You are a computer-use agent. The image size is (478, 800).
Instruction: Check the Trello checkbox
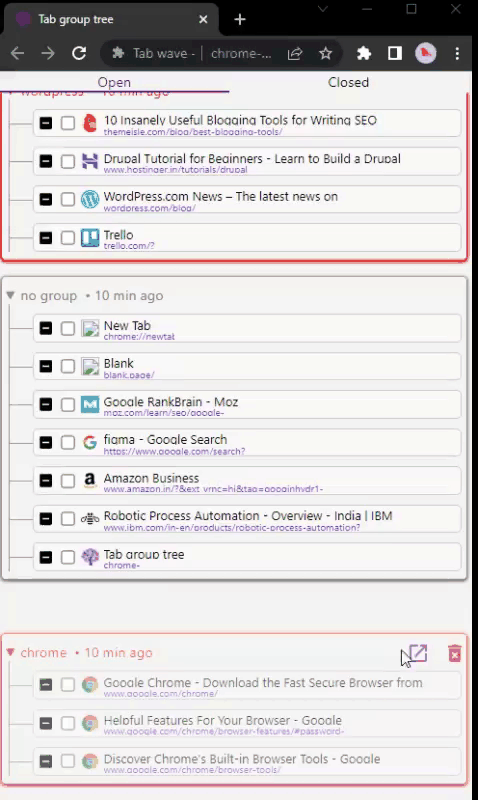point(68,238)
